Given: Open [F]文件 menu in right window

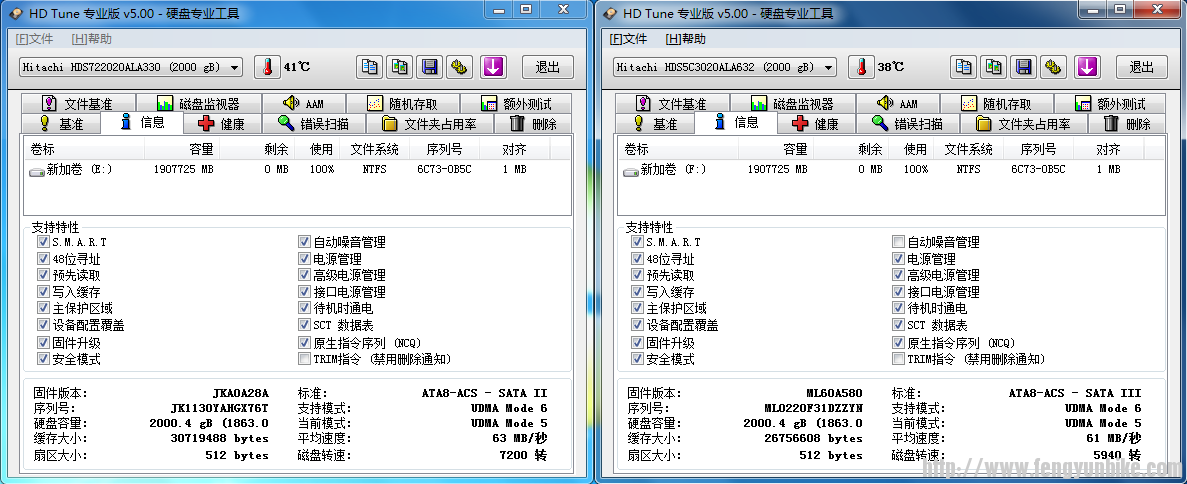Looking at the screenshot, I should (x=628, y=39).
